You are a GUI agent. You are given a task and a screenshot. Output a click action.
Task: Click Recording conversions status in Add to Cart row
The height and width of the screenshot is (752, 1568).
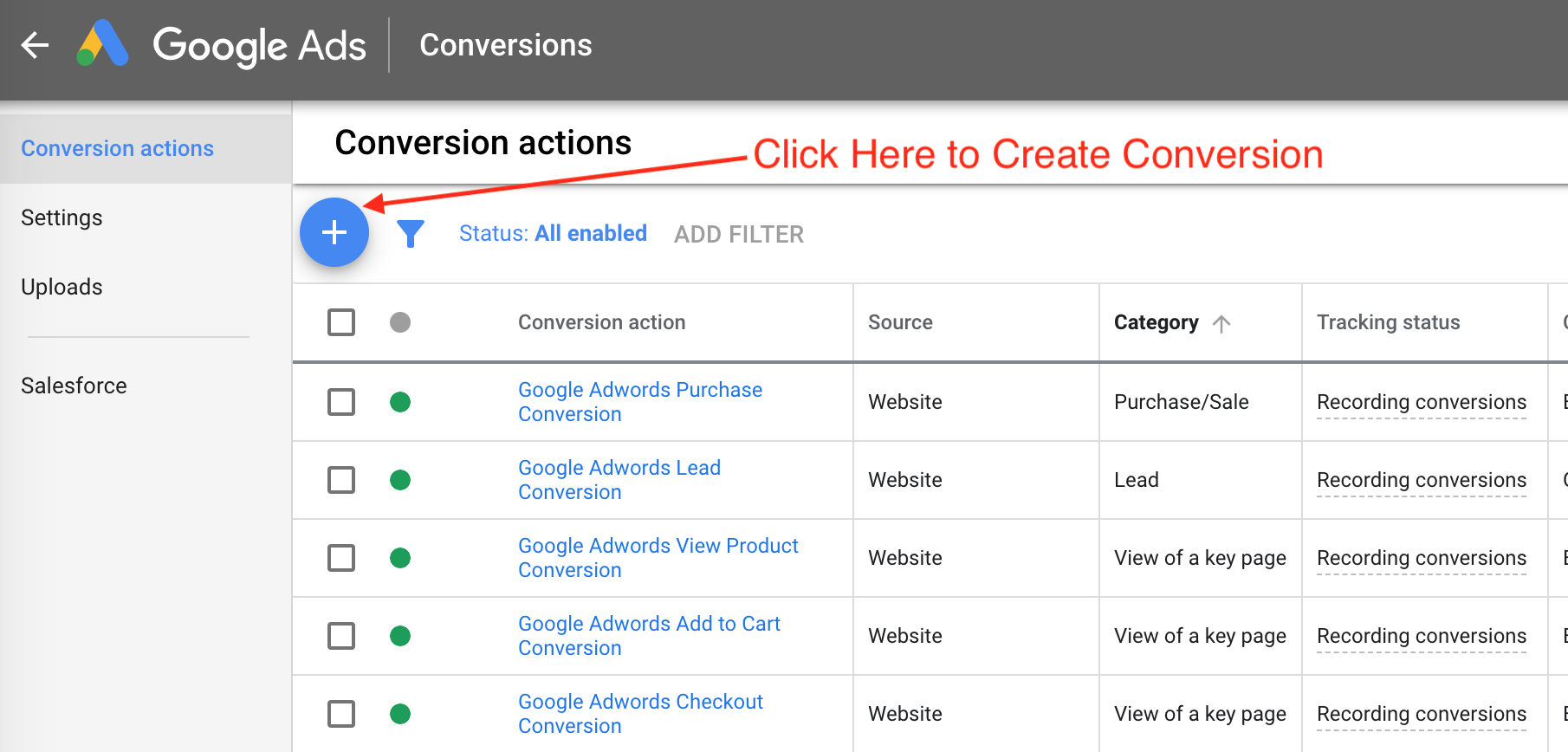coord(1422,636)
